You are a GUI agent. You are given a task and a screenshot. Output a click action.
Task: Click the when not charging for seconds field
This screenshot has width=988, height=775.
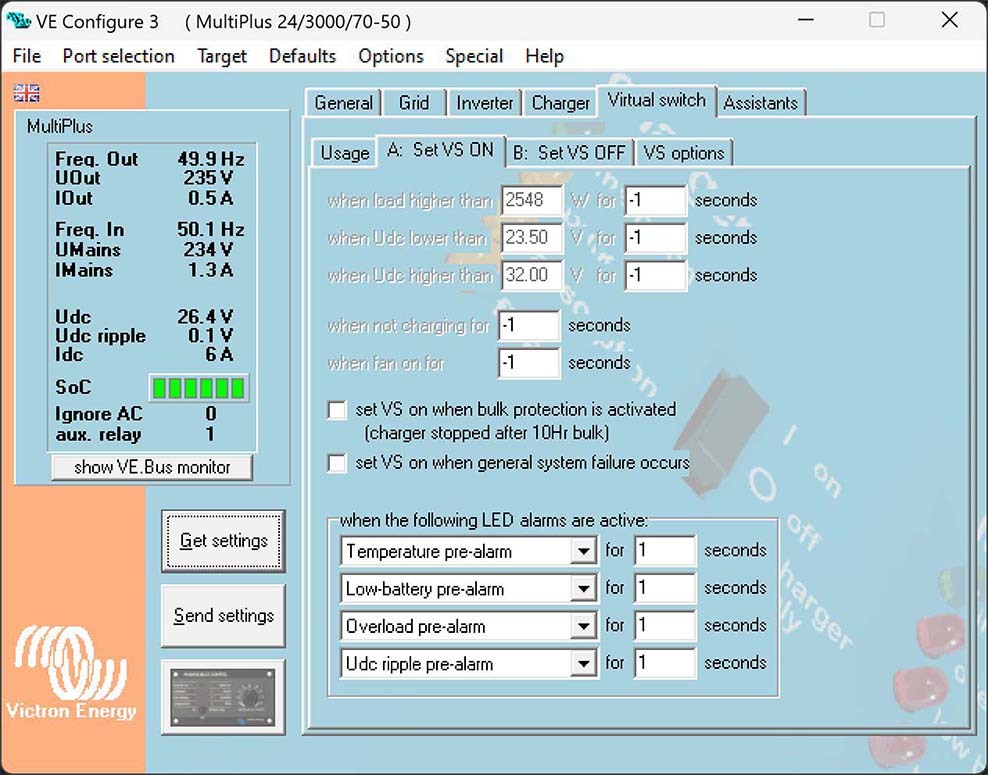pyautogui.click(x=528, y=326)
